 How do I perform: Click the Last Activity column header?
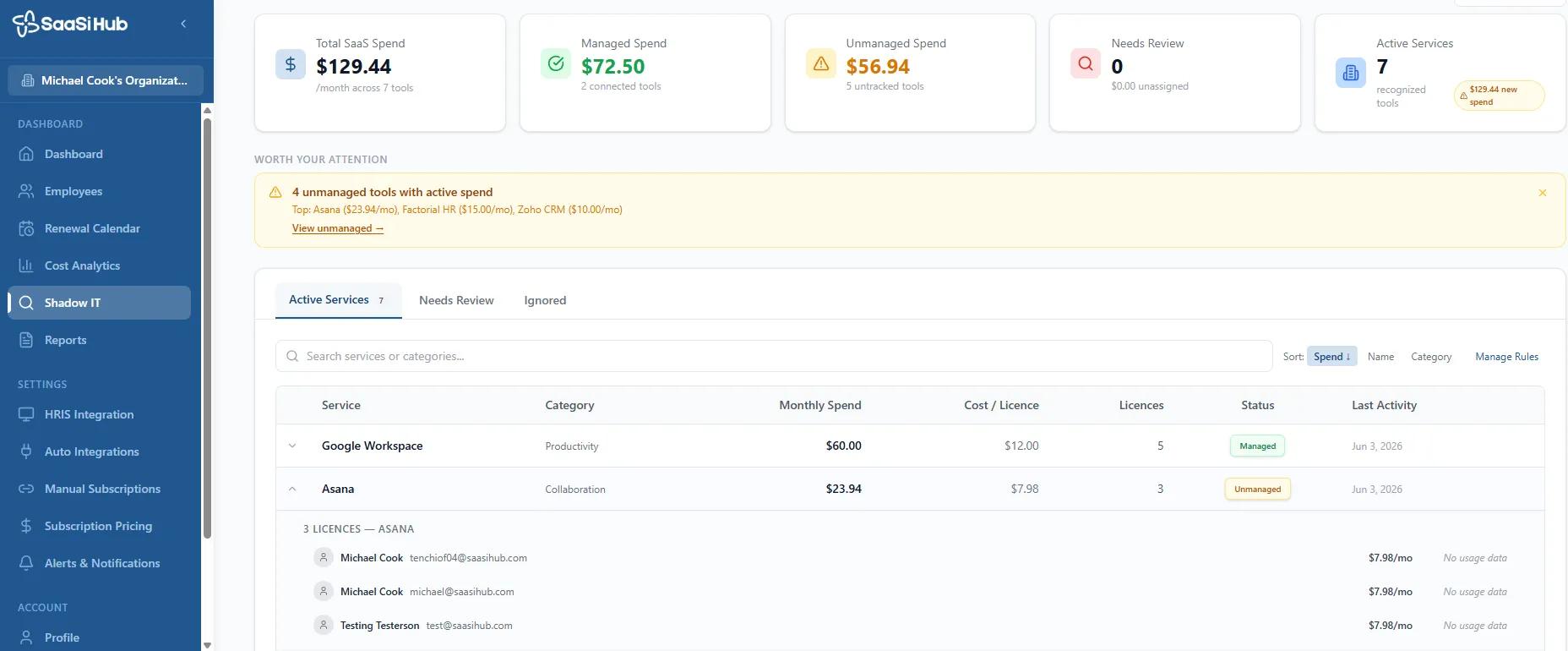(x=1384, y=405)
